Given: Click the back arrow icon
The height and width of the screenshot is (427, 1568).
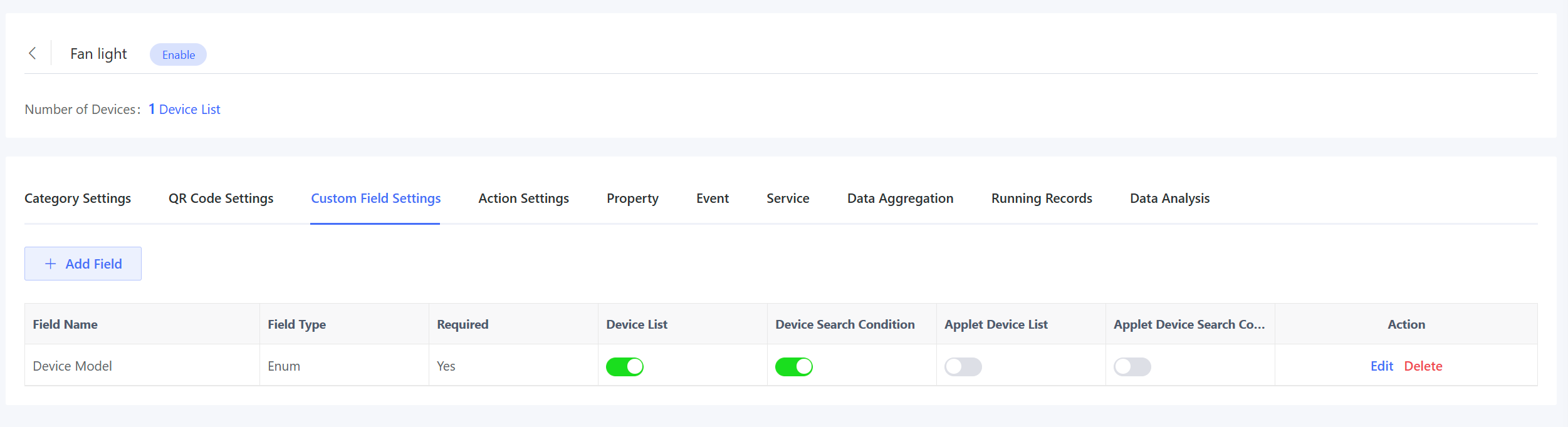Looking at the screenshot, I should 33,54.
